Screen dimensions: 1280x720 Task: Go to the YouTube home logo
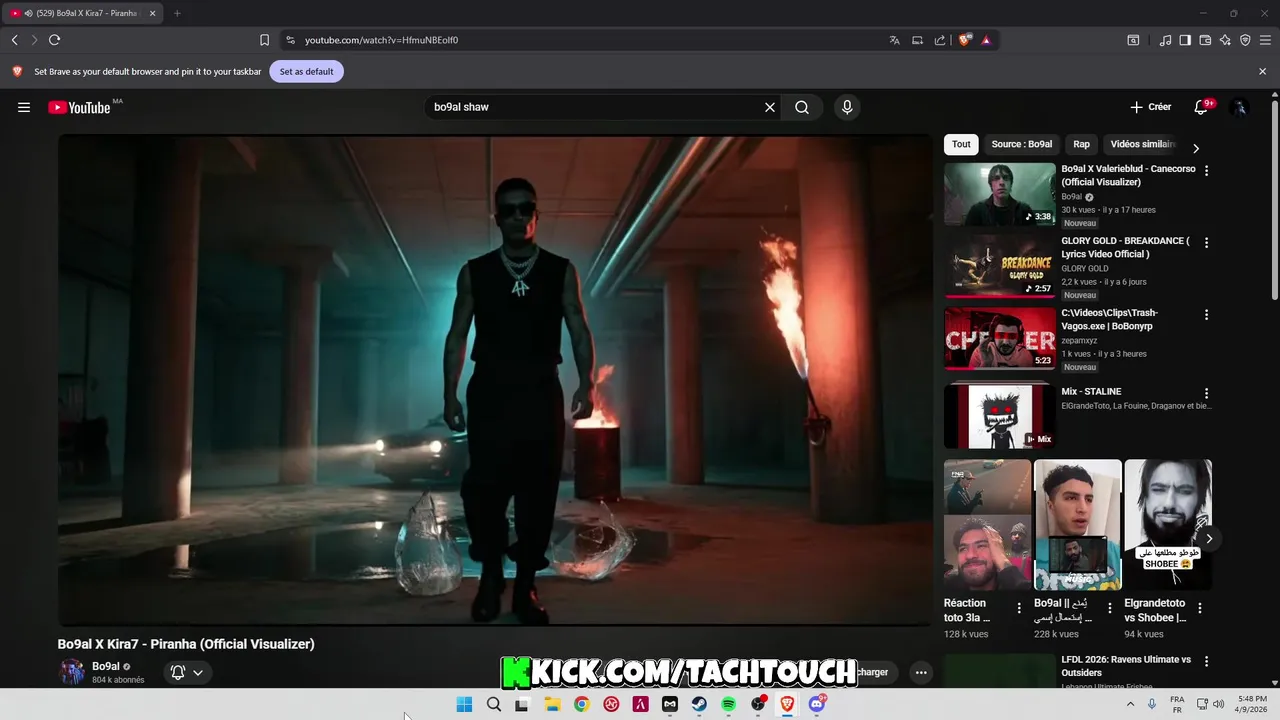point(79,107)
